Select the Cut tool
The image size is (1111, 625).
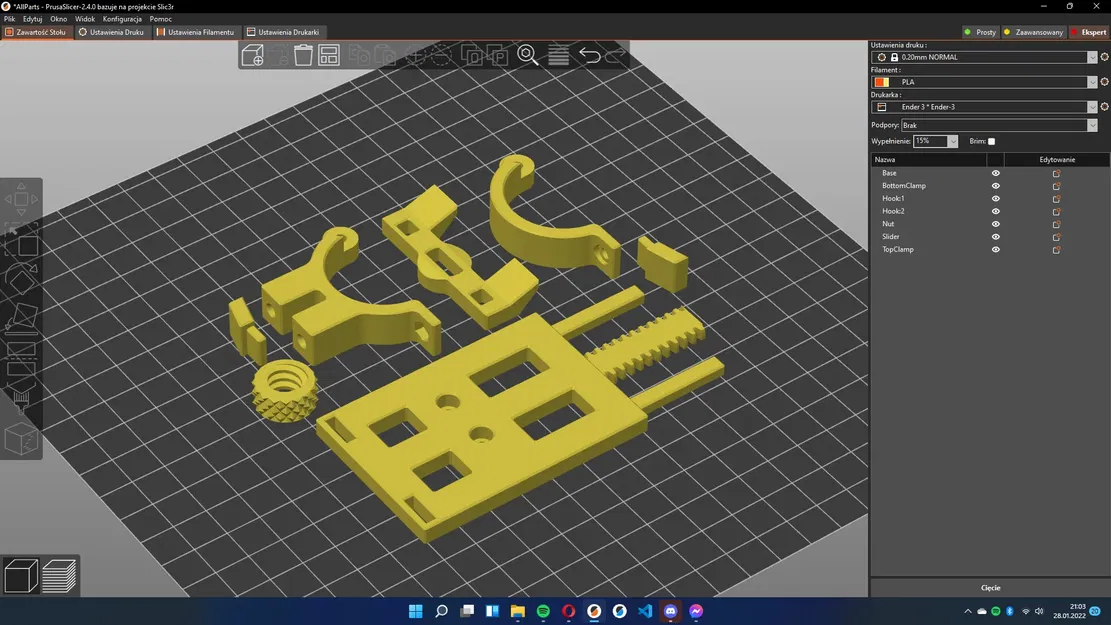[21, 358]
